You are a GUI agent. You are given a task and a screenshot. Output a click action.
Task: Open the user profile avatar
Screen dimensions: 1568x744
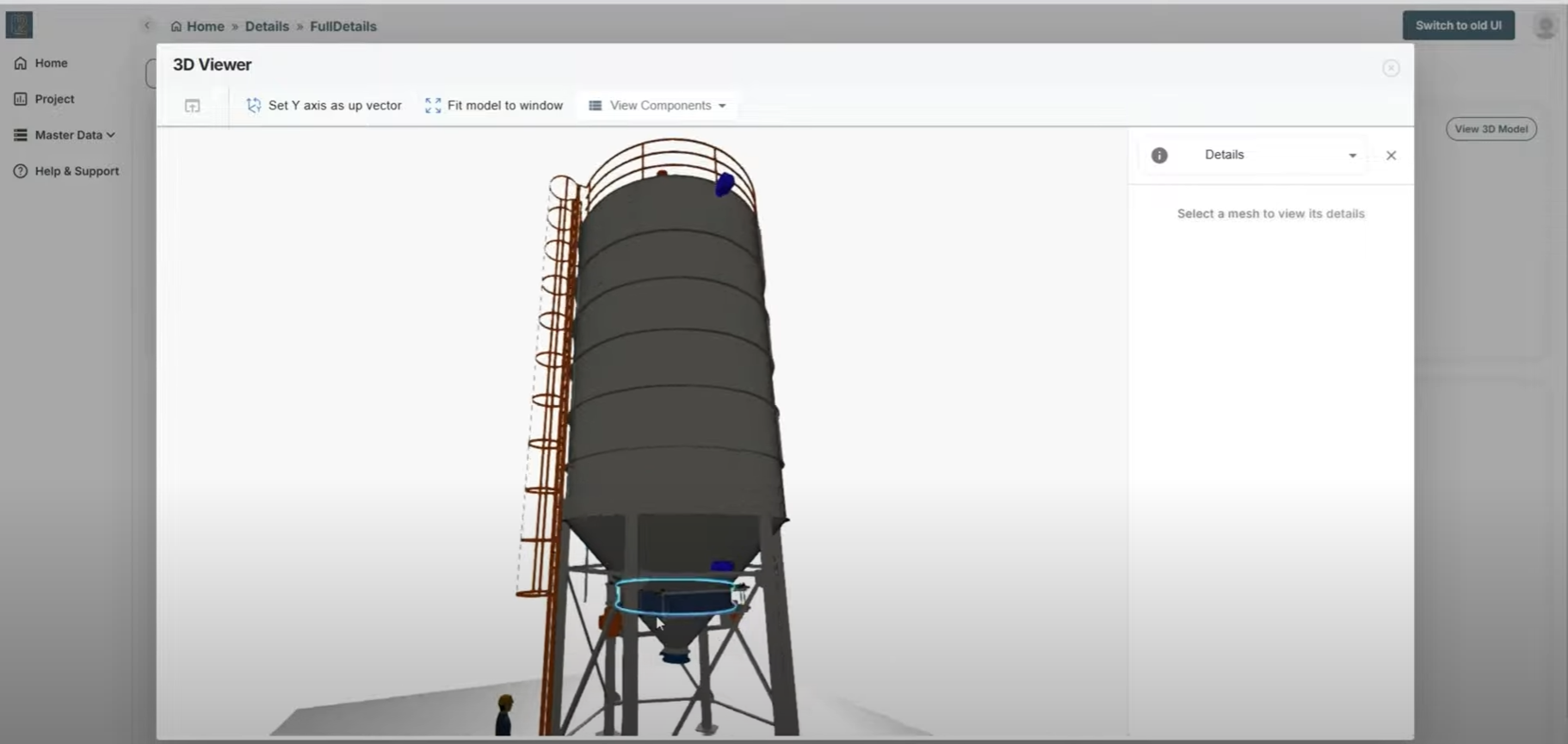click(1545, 27)
